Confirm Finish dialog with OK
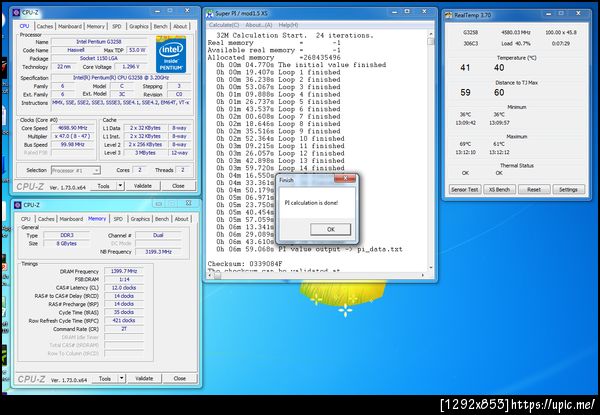Image resolution: width=600 pixels, height=415 pixels. click(x=331, y=229)
